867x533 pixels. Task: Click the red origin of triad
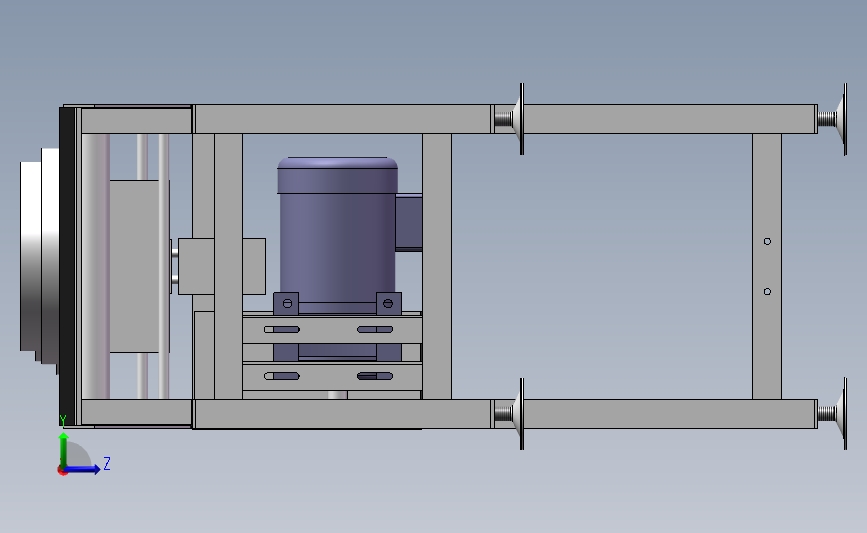(x=62, y=471)
